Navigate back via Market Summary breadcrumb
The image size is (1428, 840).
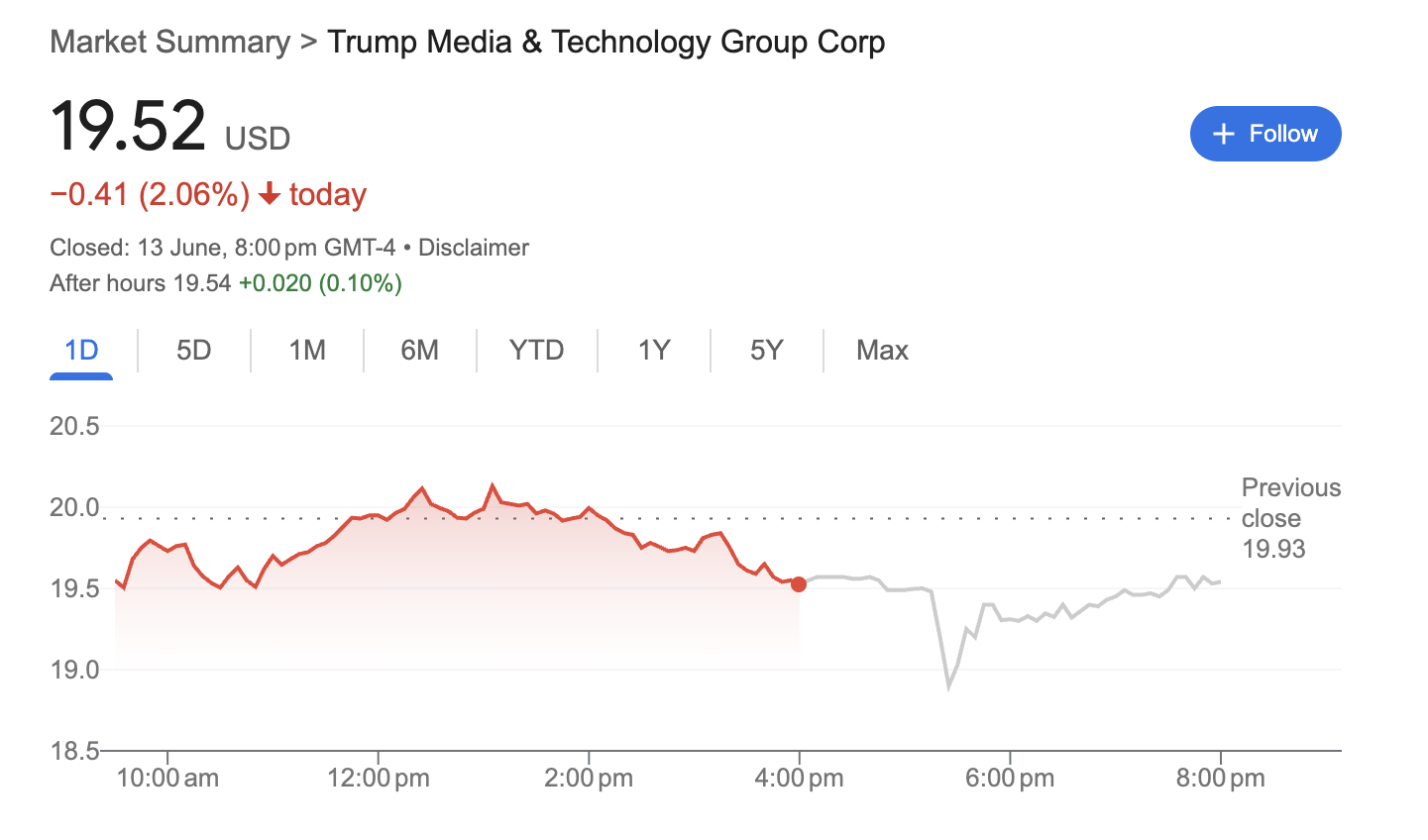click(168, 42)
